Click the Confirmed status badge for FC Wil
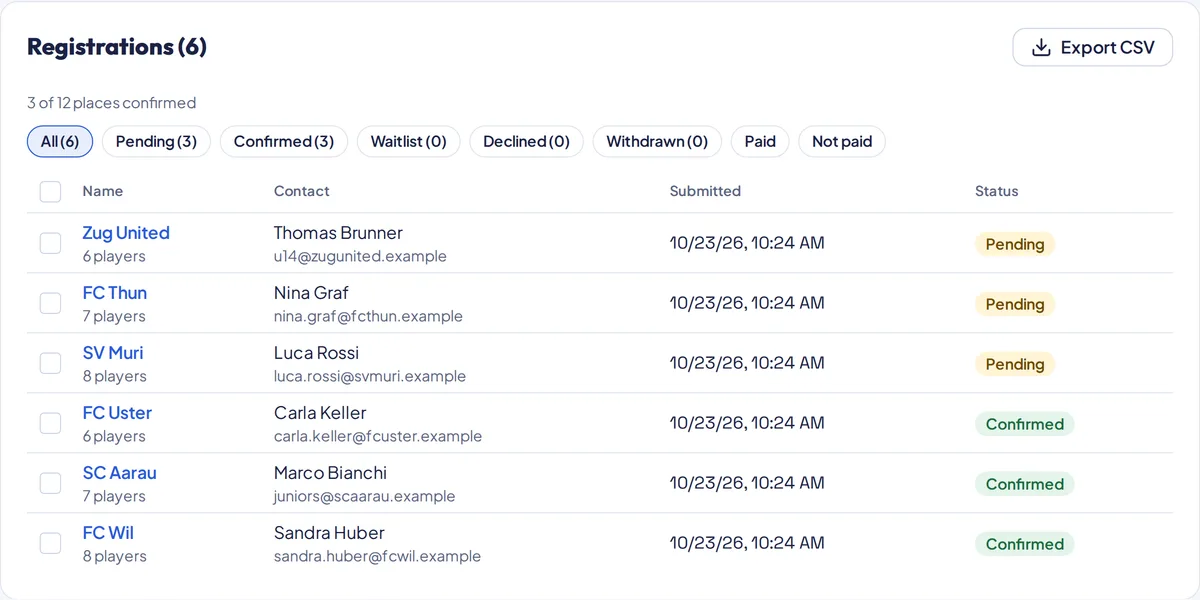1200x600 pixels. pos(1025,544)
